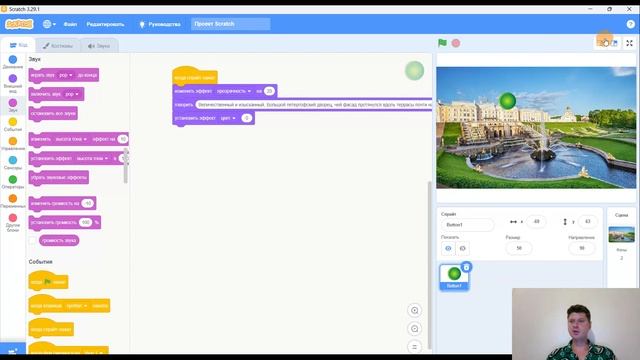Select the События block category
The width and height of the screenshot is (640, 360).
[13, 124]
